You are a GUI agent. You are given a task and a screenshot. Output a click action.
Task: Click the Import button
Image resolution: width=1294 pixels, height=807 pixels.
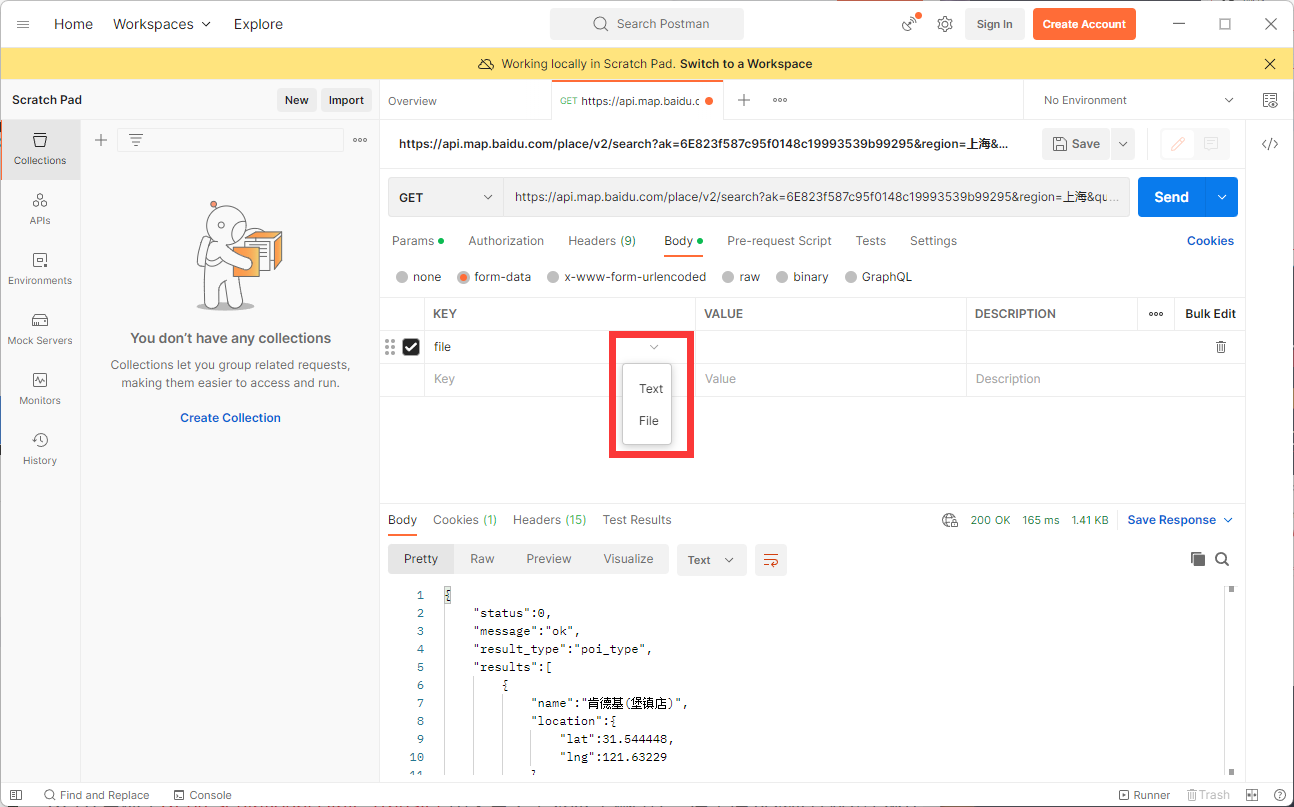click(x=346, y=100)
